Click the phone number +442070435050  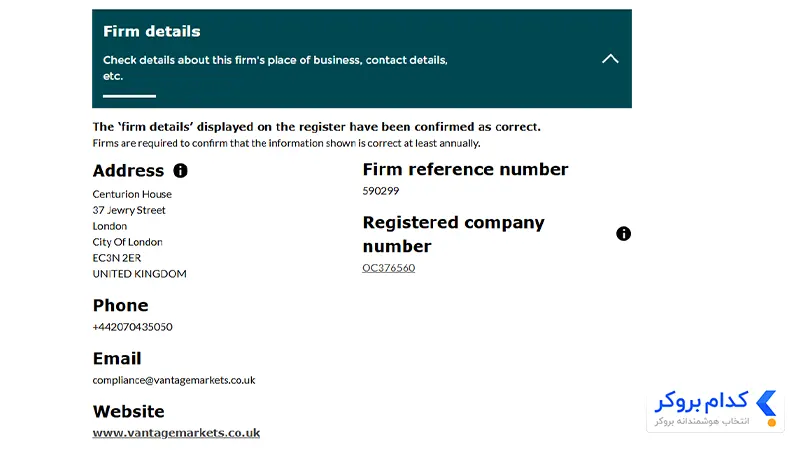132,327
